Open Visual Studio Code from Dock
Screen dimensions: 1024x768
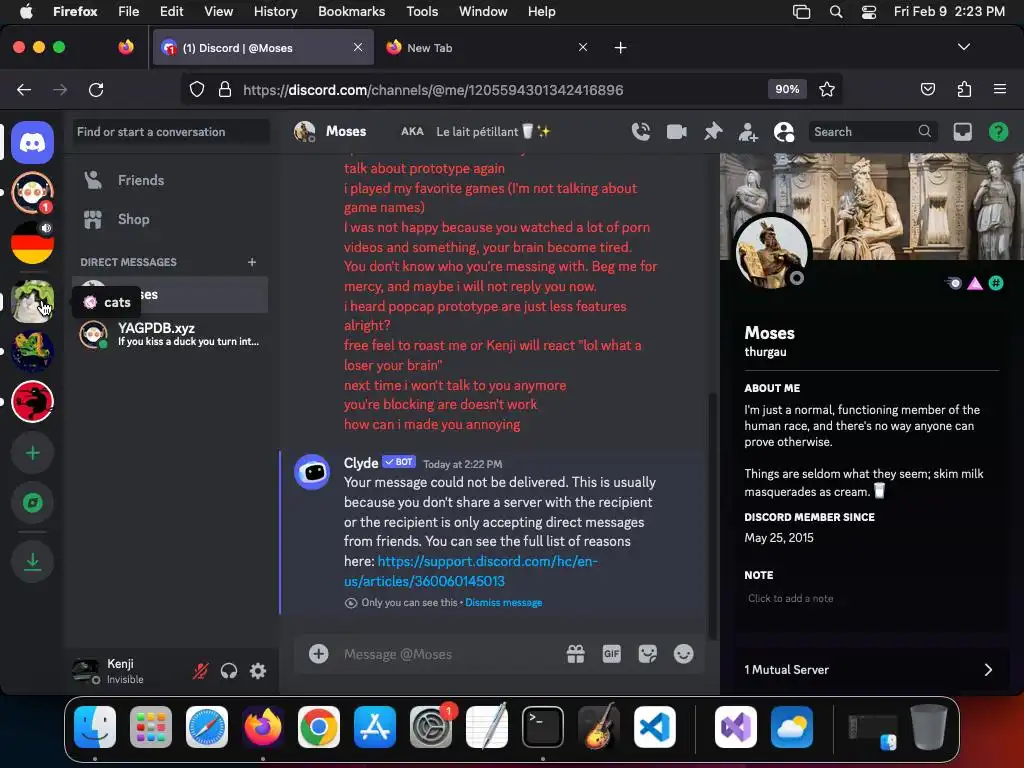click(x=654, y=727)
